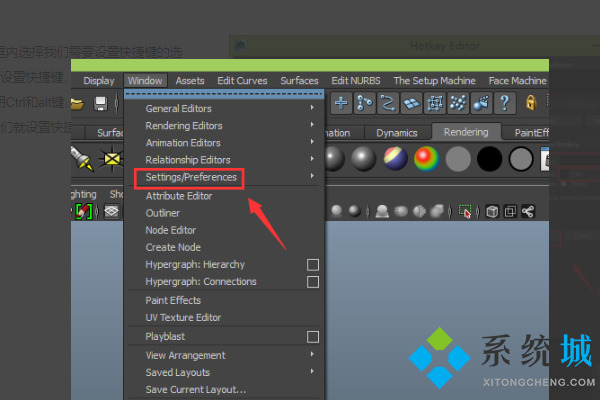
Task: Click the question mark help icon
Action: pyautogui.click(x=505, y=103)
